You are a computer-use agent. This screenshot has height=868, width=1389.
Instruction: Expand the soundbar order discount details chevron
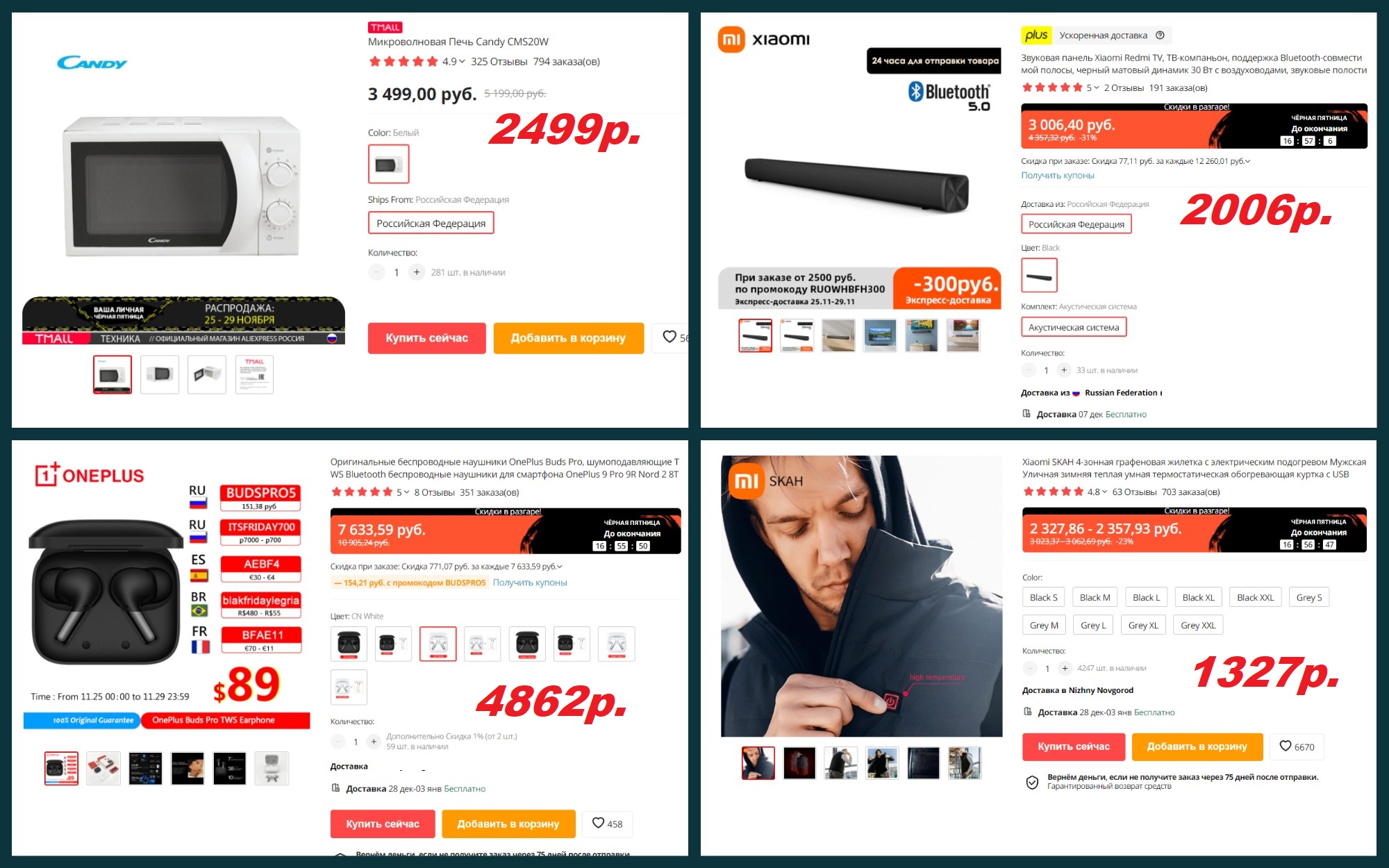point(1247,161)
